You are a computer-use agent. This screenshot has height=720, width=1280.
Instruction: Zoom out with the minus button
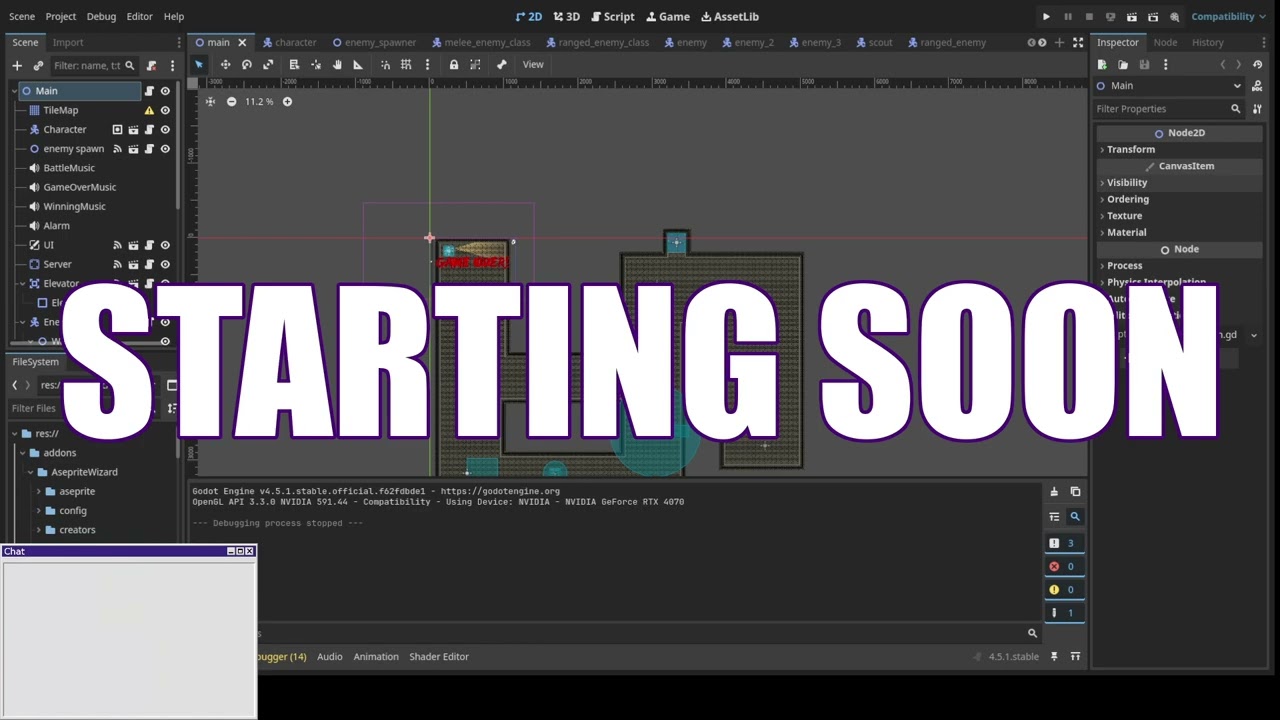coord(231,101)
